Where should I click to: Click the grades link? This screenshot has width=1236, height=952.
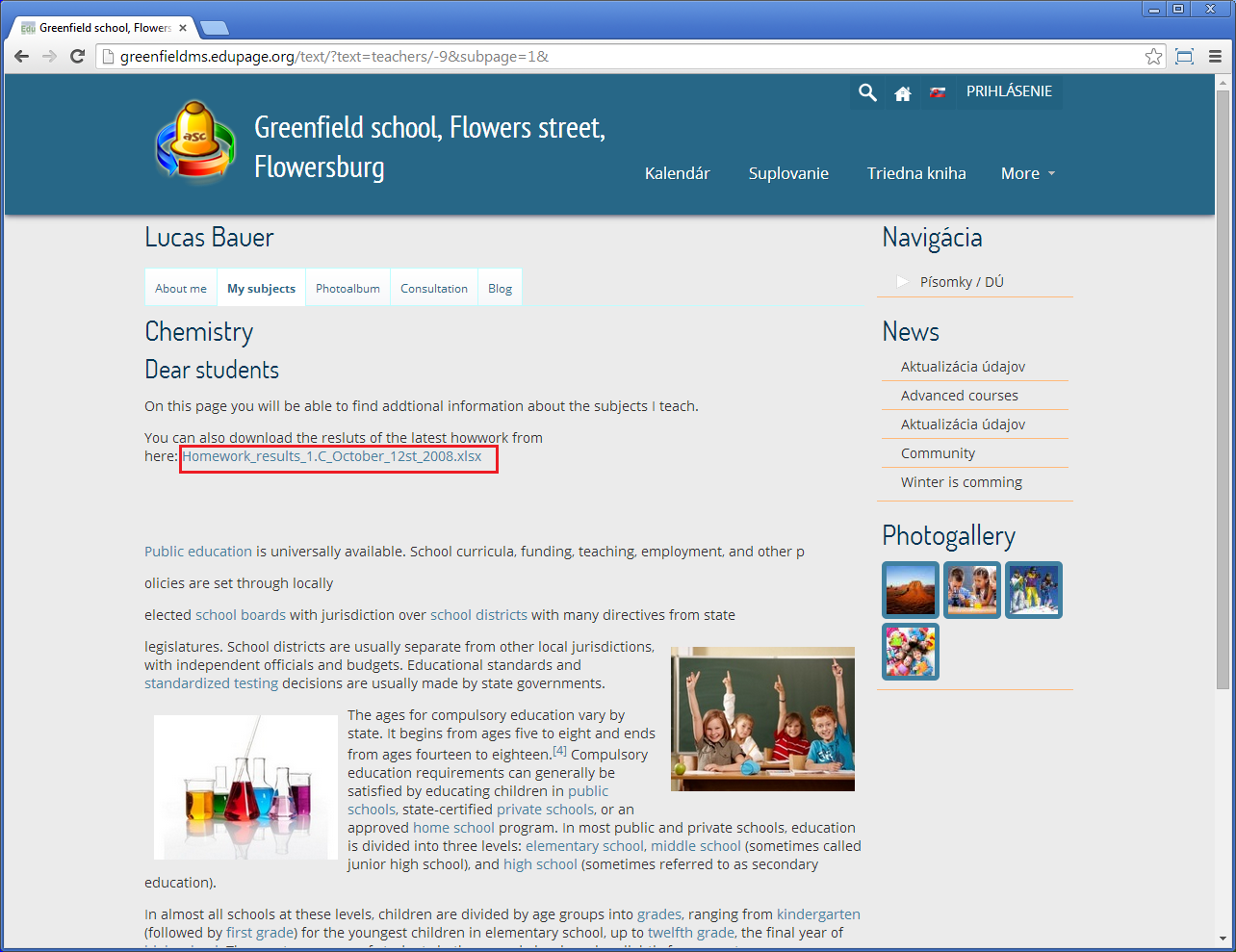click(x=659, y=914)
